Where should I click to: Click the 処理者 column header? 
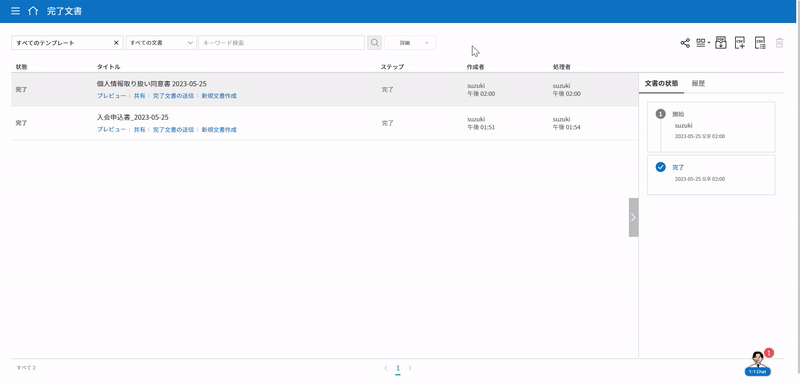(x=561, y=67)
